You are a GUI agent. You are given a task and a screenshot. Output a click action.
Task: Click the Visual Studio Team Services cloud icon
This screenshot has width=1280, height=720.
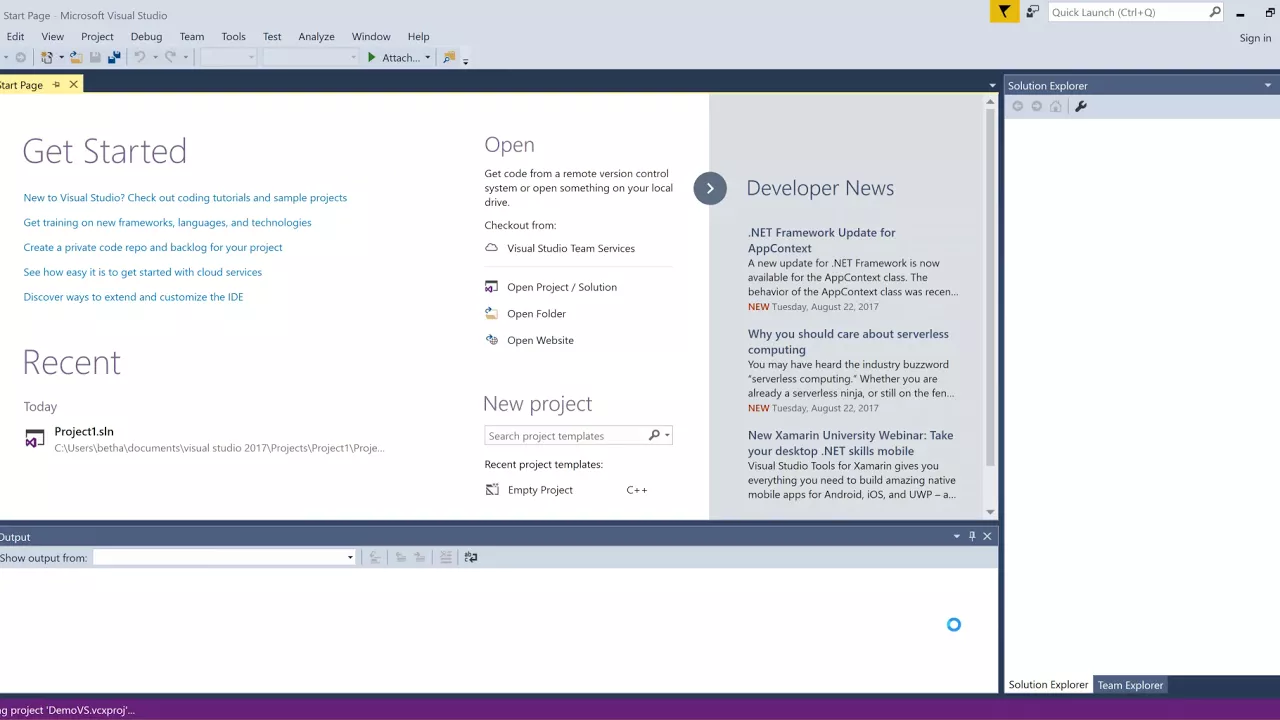491,248
